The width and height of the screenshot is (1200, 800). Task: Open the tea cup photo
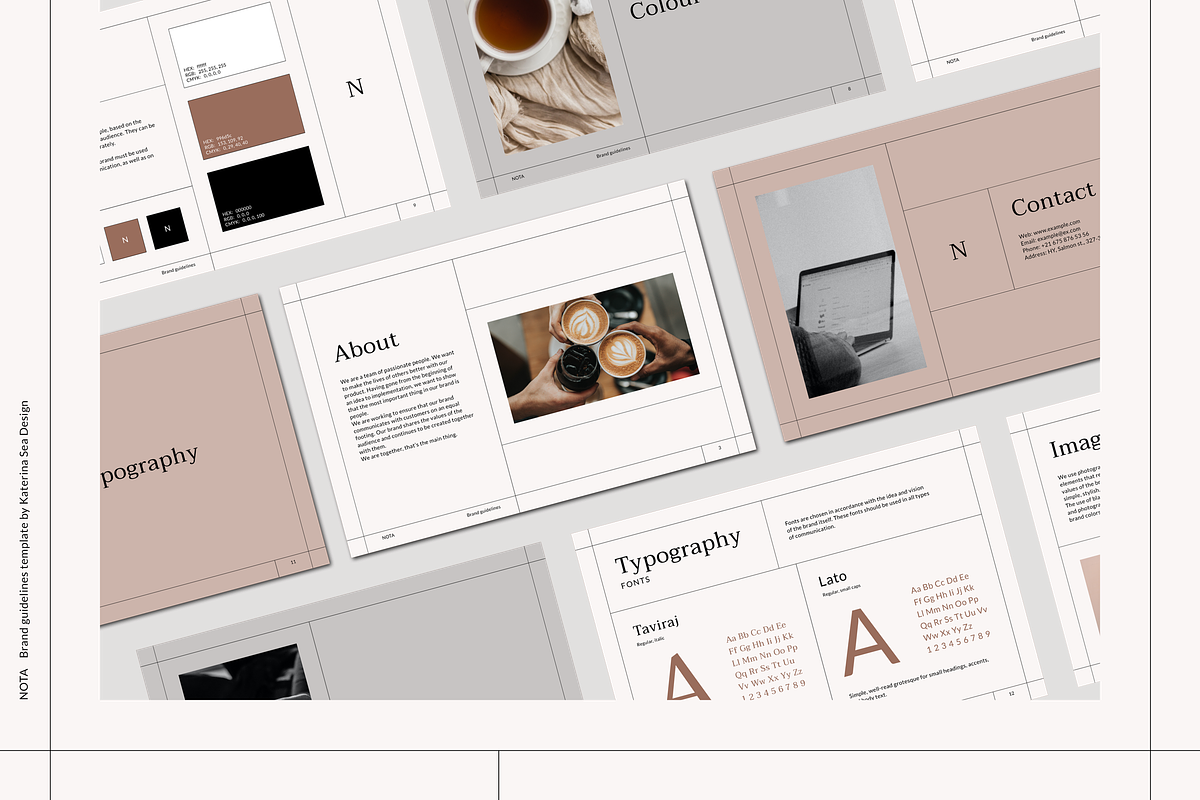pyautogui.click(x=548, y=72)
